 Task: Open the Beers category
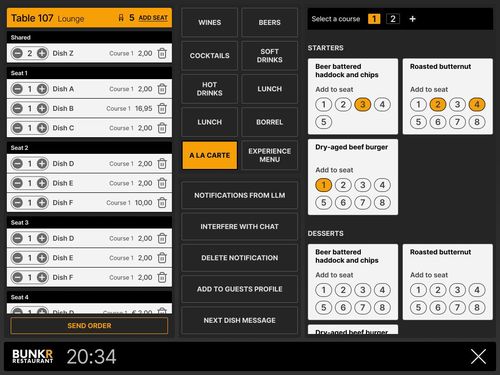tap(269, 22)
